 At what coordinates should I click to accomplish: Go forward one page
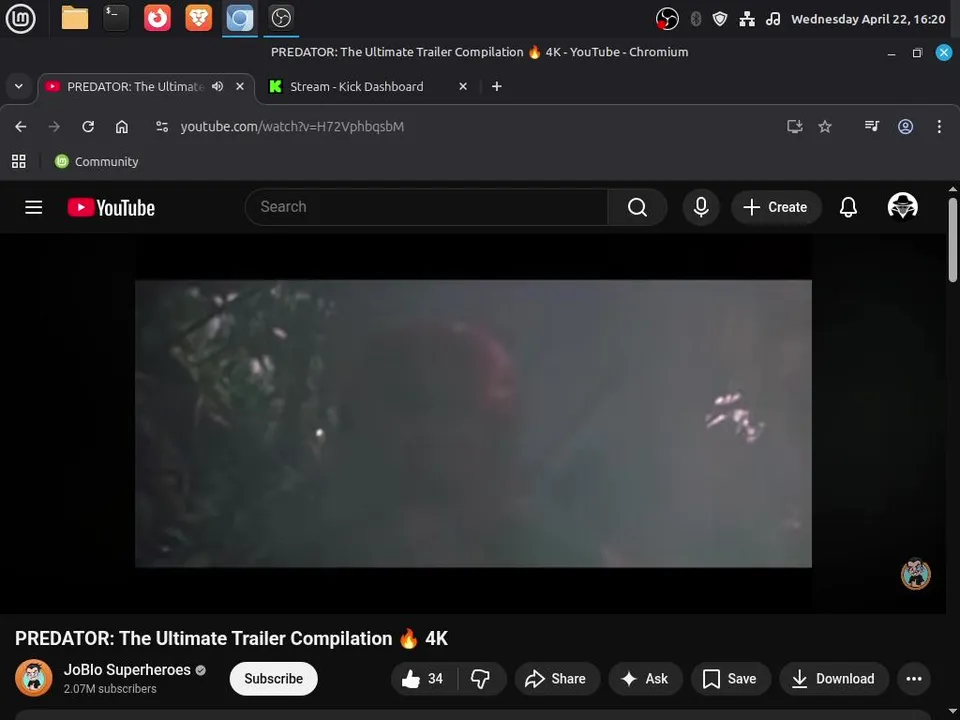point(54,127)
